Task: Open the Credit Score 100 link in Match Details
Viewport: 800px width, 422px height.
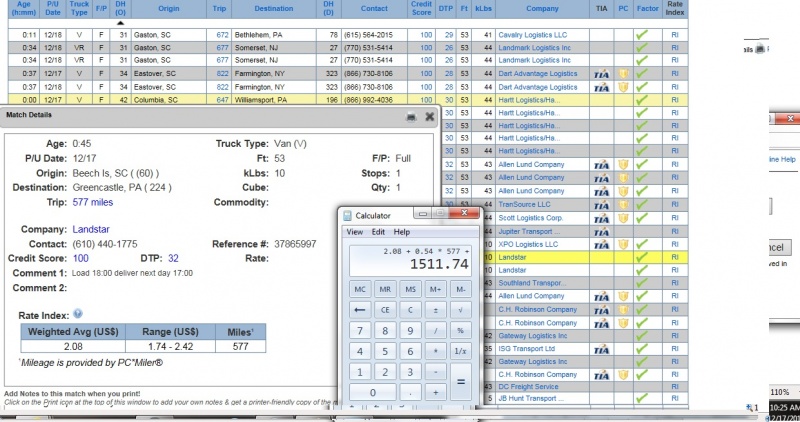Action: coord(81,258)
